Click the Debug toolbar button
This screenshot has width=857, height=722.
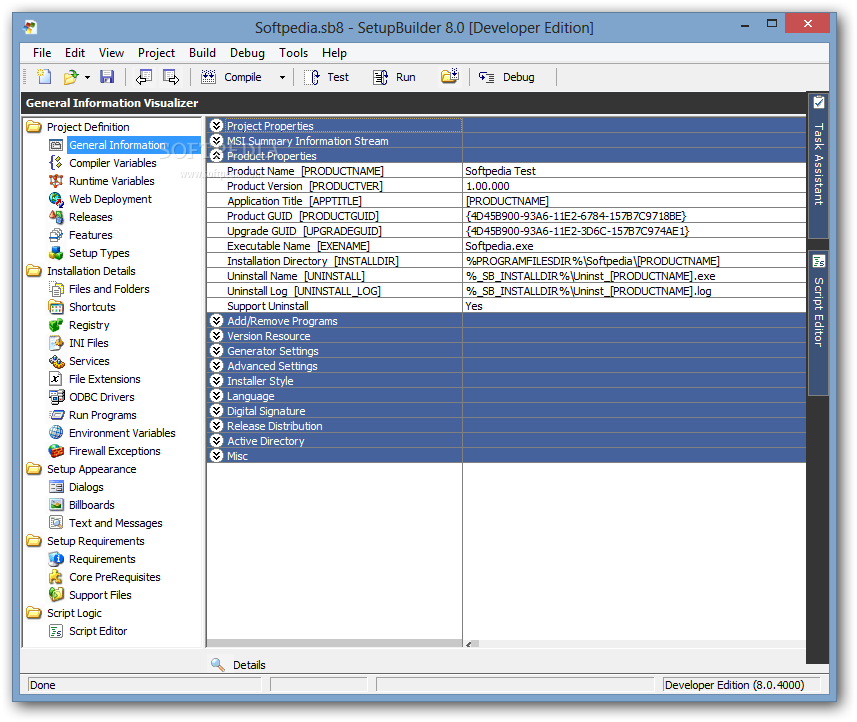point(507,77)
